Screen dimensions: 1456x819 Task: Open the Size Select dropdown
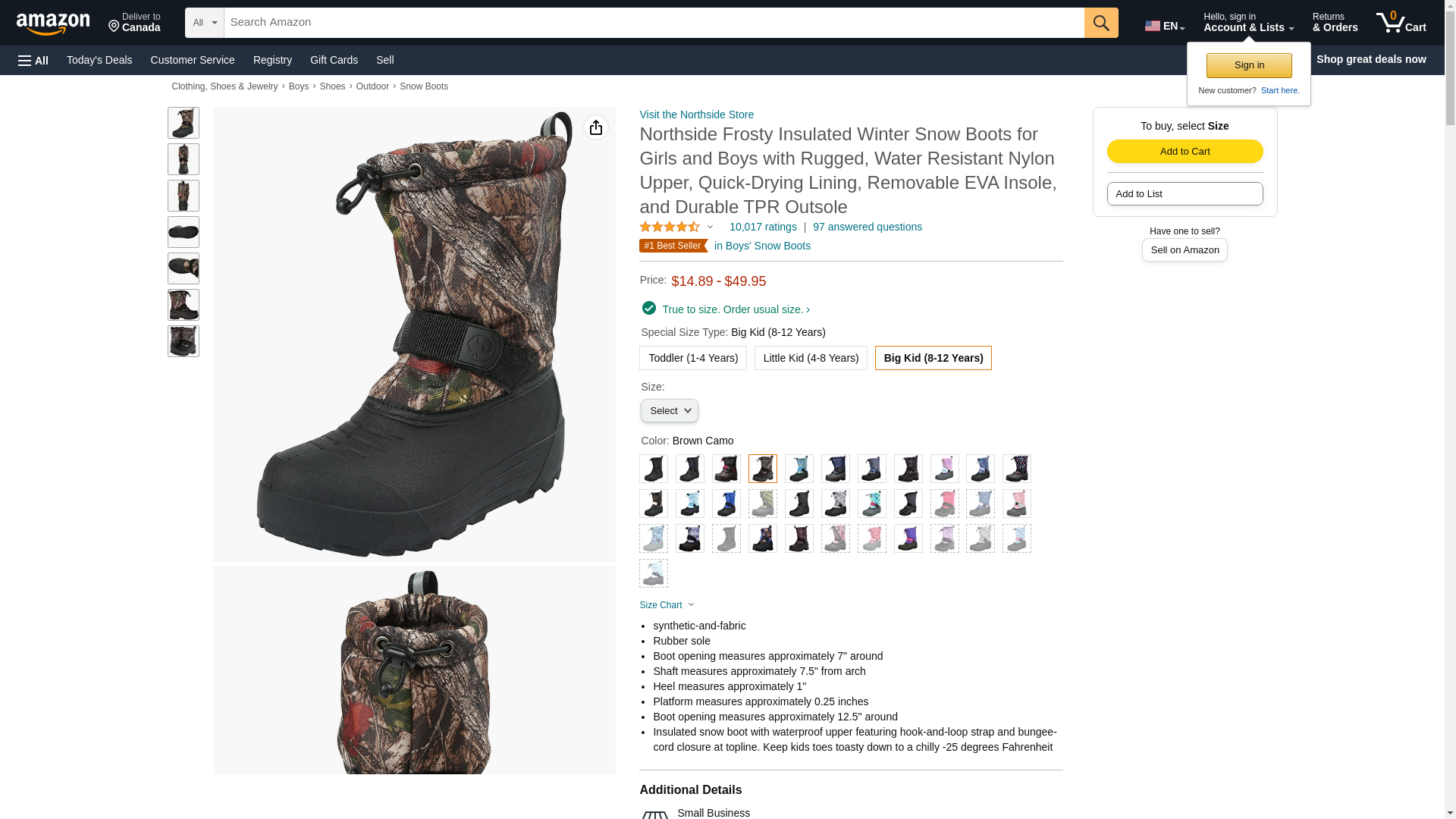point(670,411)
